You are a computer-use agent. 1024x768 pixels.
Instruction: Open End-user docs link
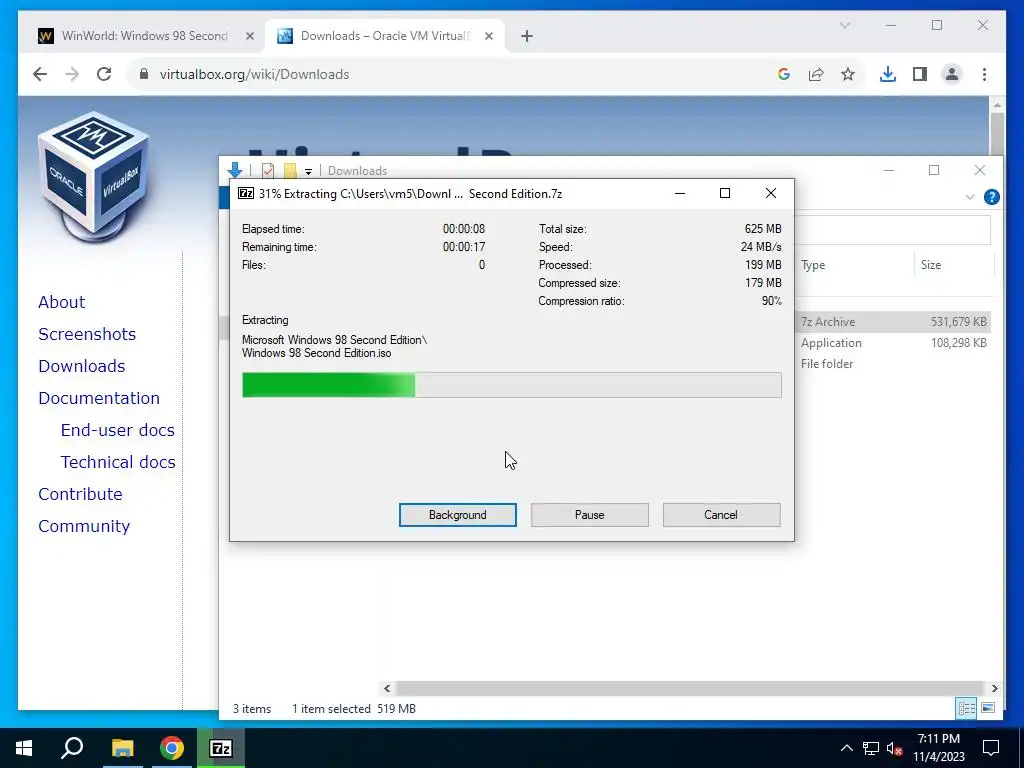pos(118,430)
